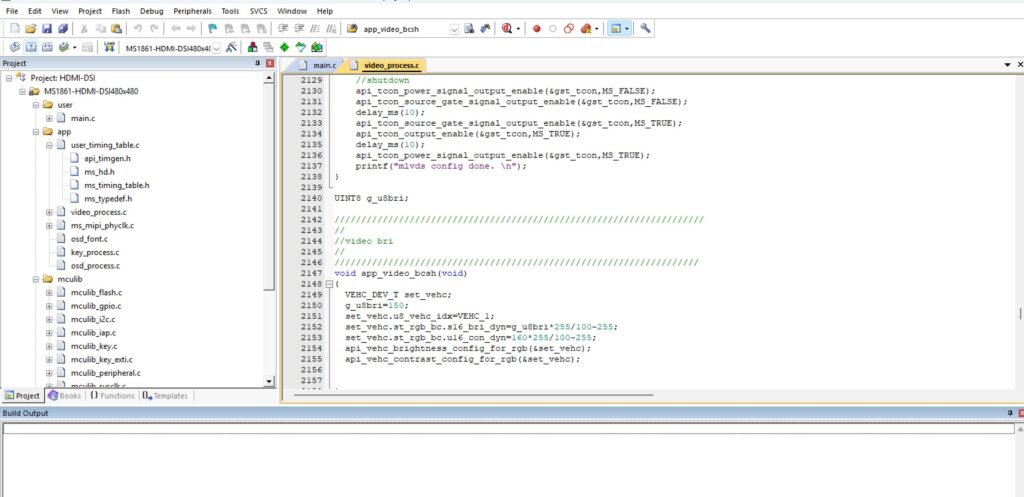The height and width of the screenshot is (497, 1024).
Task: Collapse user_timing_table.c node
Action: (50, 145)
